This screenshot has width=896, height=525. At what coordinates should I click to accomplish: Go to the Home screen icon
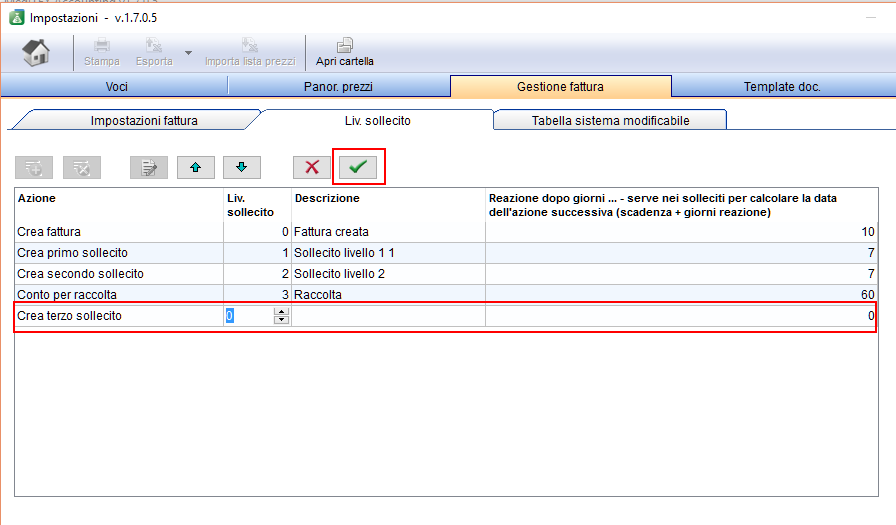click(x=36, y=53)
